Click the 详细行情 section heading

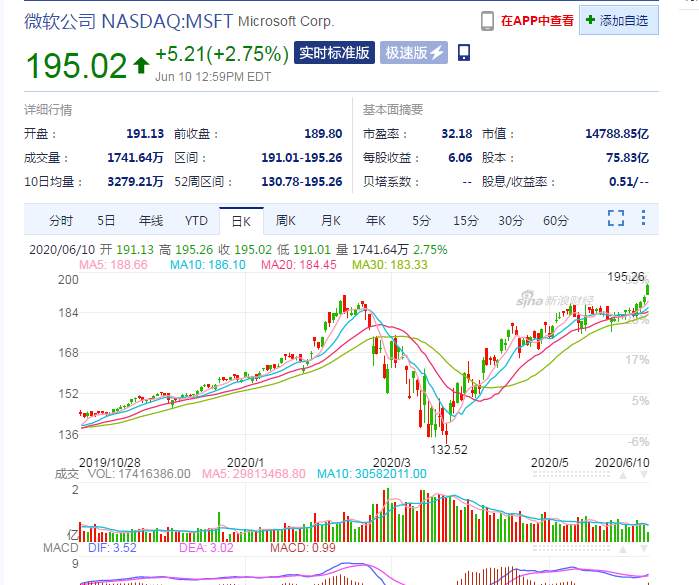tap(48, 110)
